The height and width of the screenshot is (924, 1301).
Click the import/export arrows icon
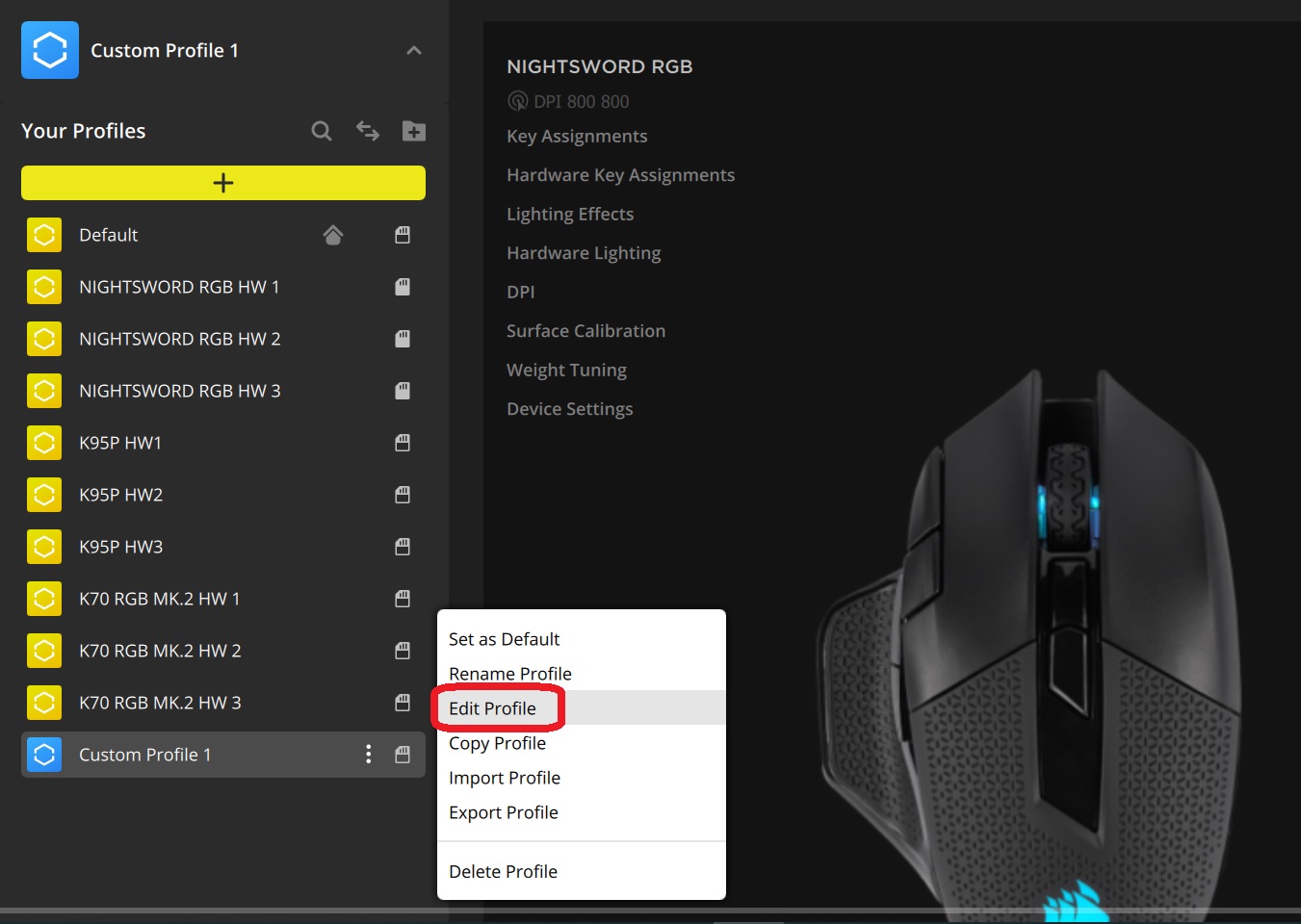pos(368,131)
